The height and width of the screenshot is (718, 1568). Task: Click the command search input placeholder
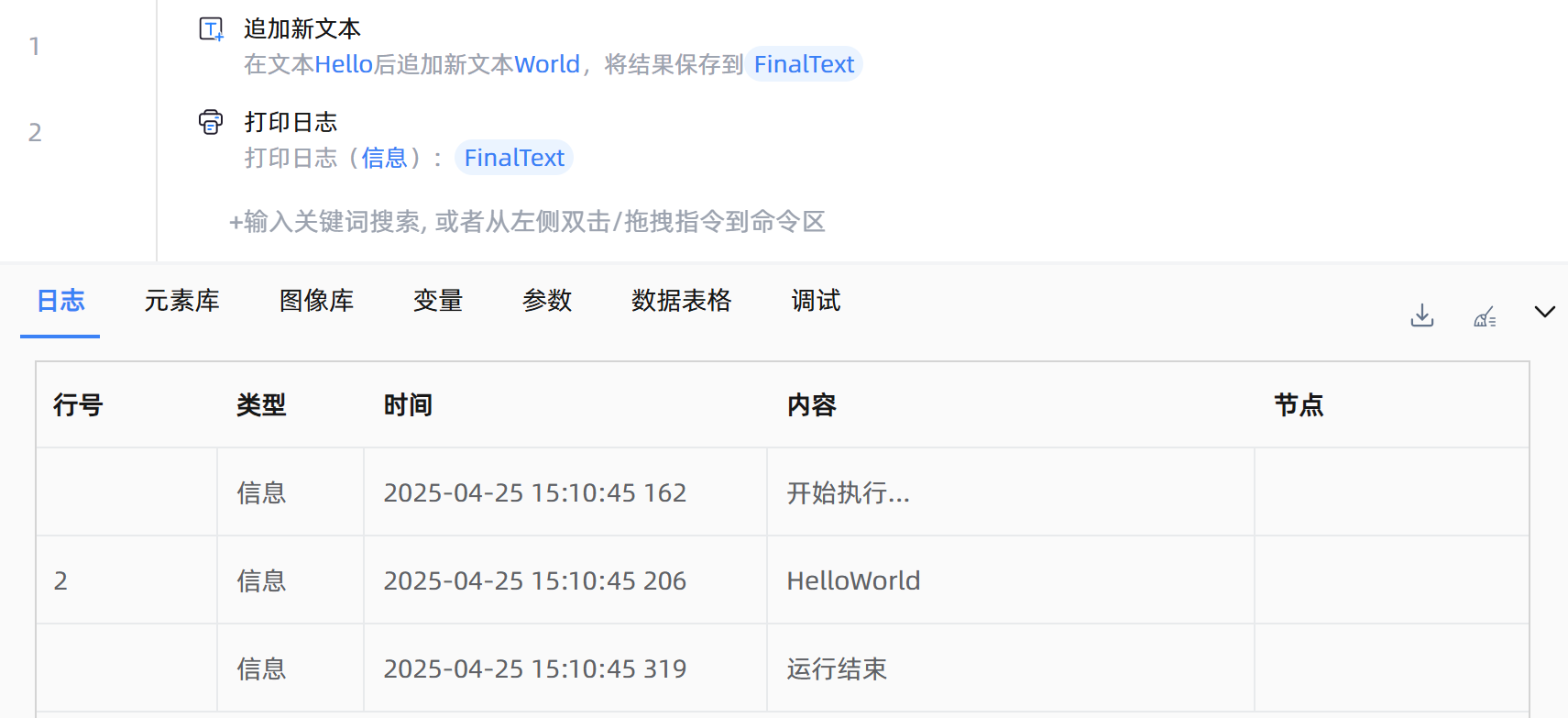click(527, 222)
